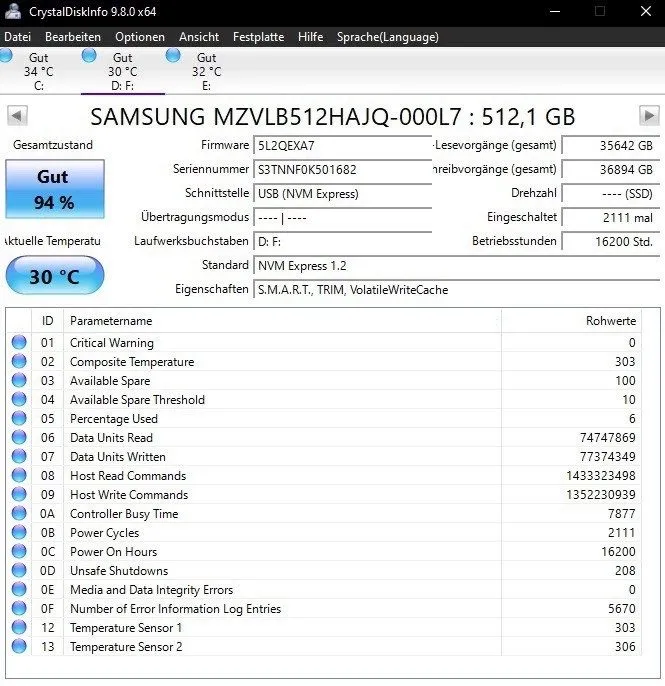Click the Schreibvorgänge value 36894 GB
The image size is (665, 686).
point(611,170)
